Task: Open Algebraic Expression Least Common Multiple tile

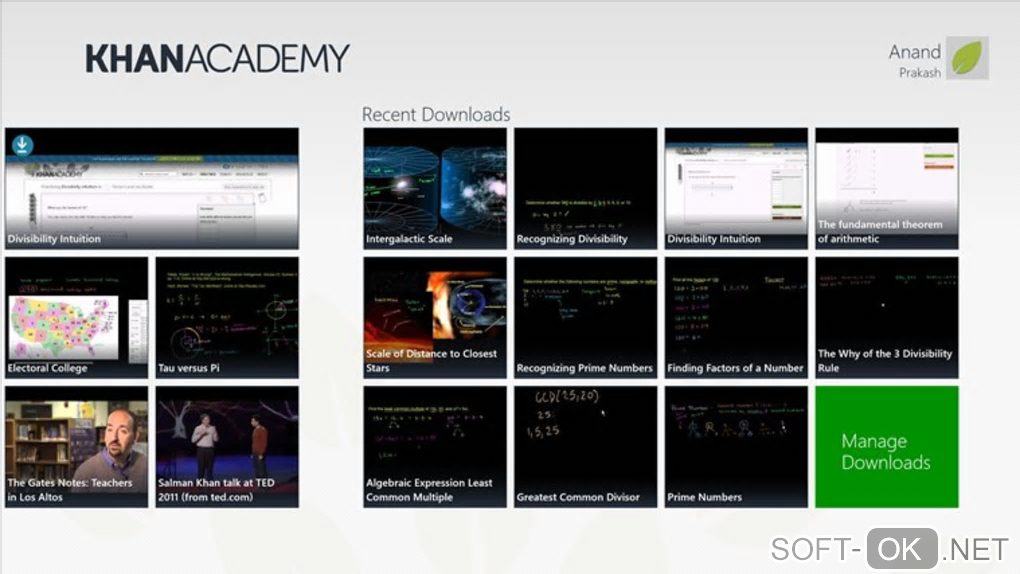Action: (435, 446)
